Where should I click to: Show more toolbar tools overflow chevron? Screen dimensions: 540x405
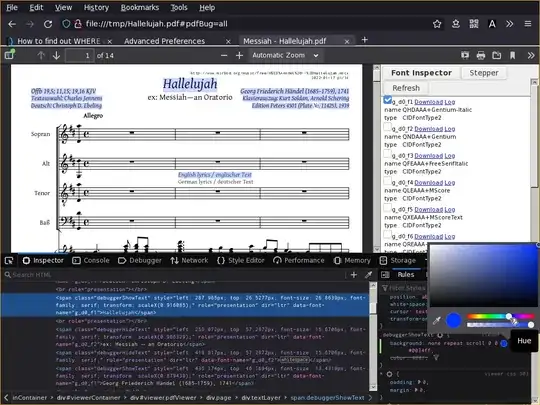[x=509, y=24]
